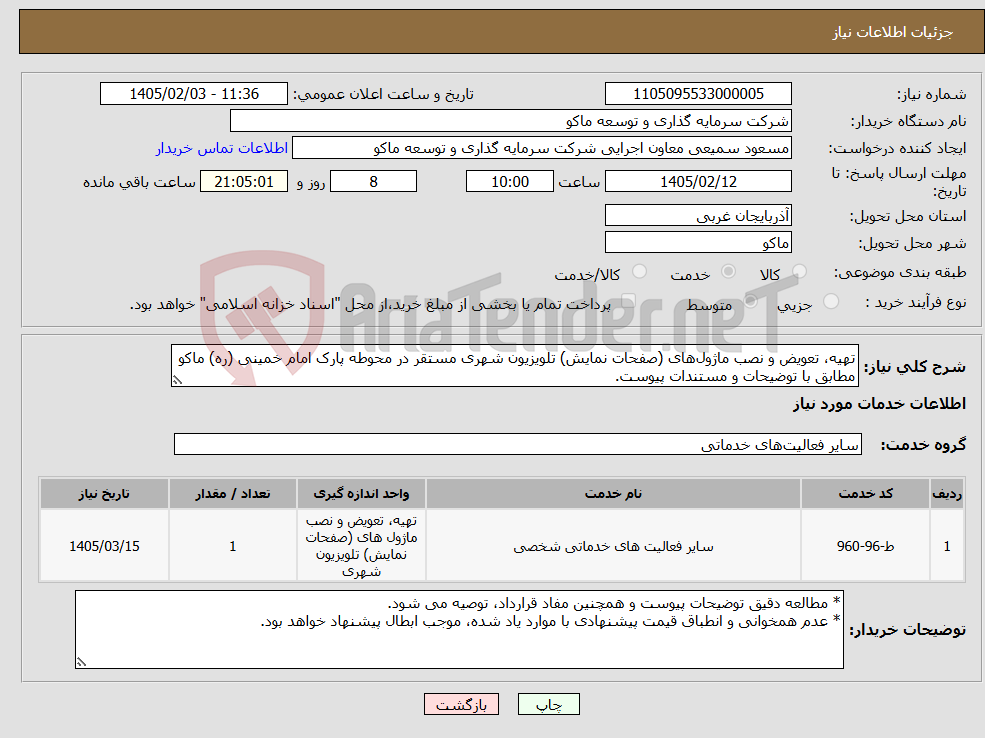The width and height of the screenshot is (985, 738).
Task: Click the request creator name field
Action: coord(541,148)
